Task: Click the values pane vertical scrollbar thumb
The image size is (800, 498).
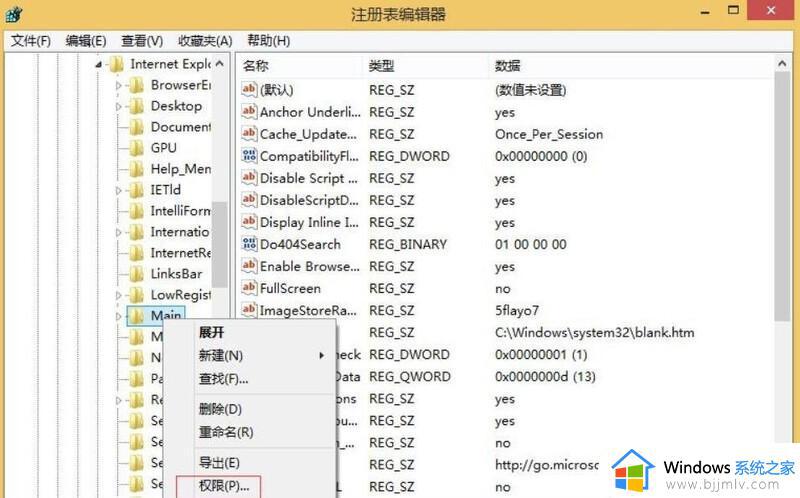Action: point(782,196)
